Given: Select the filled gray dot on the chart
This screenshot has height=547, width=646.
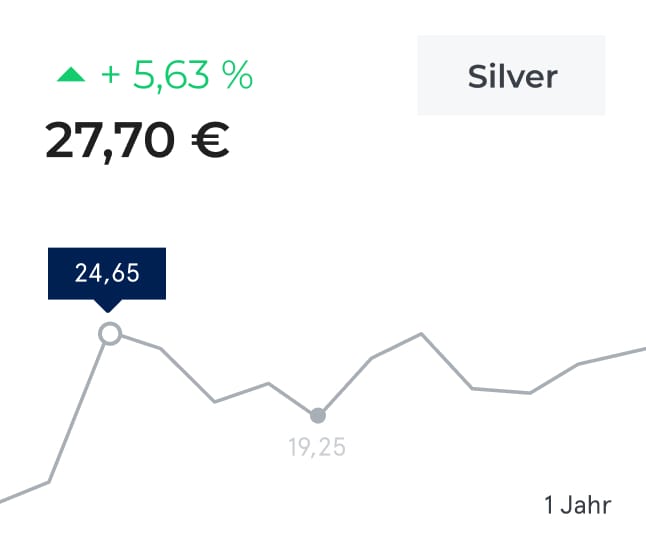Looking at the screenshot, I should 318,415.
